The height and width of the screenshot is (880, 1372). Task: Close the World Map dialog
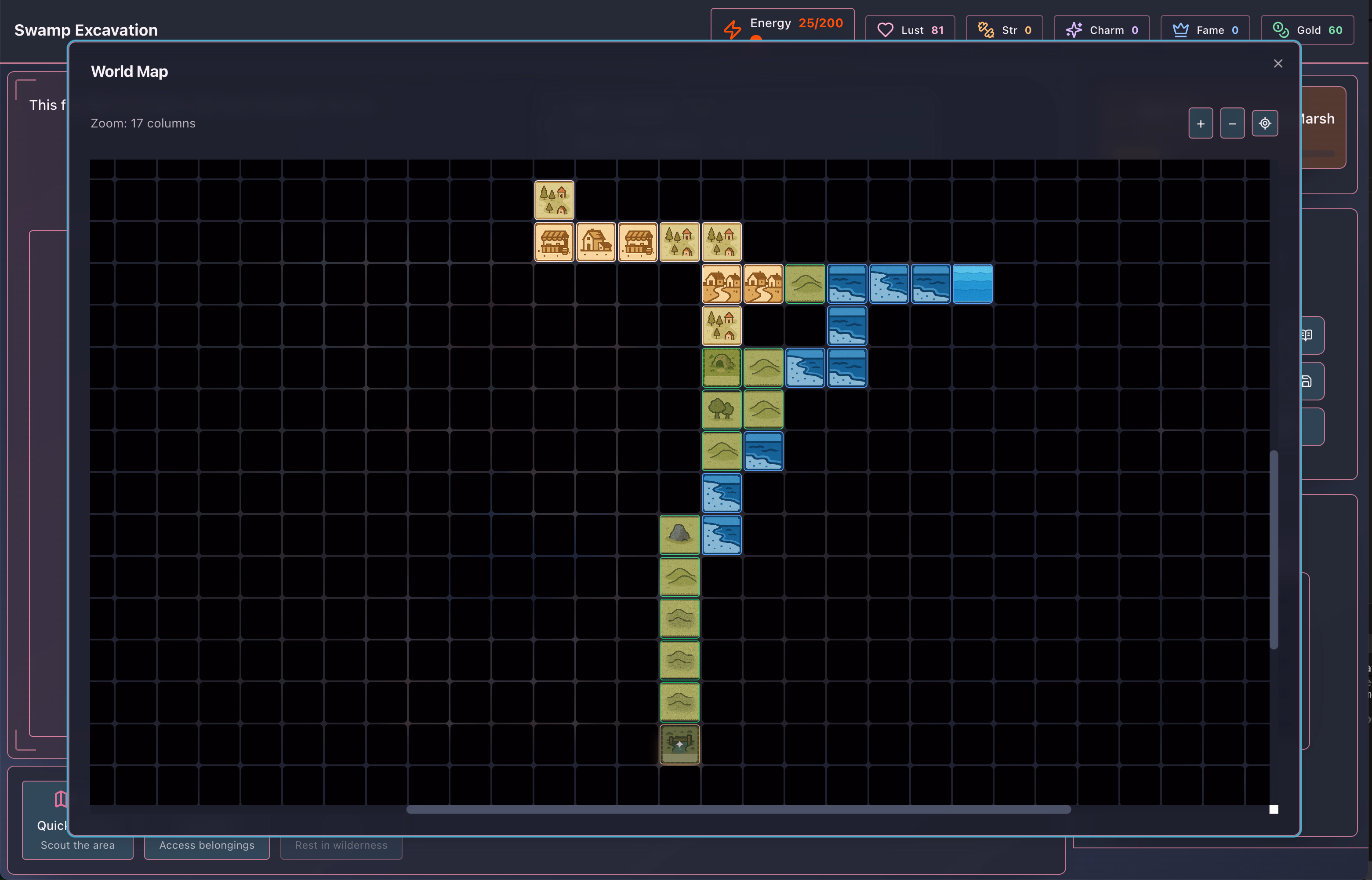(x=1278, y=63)
